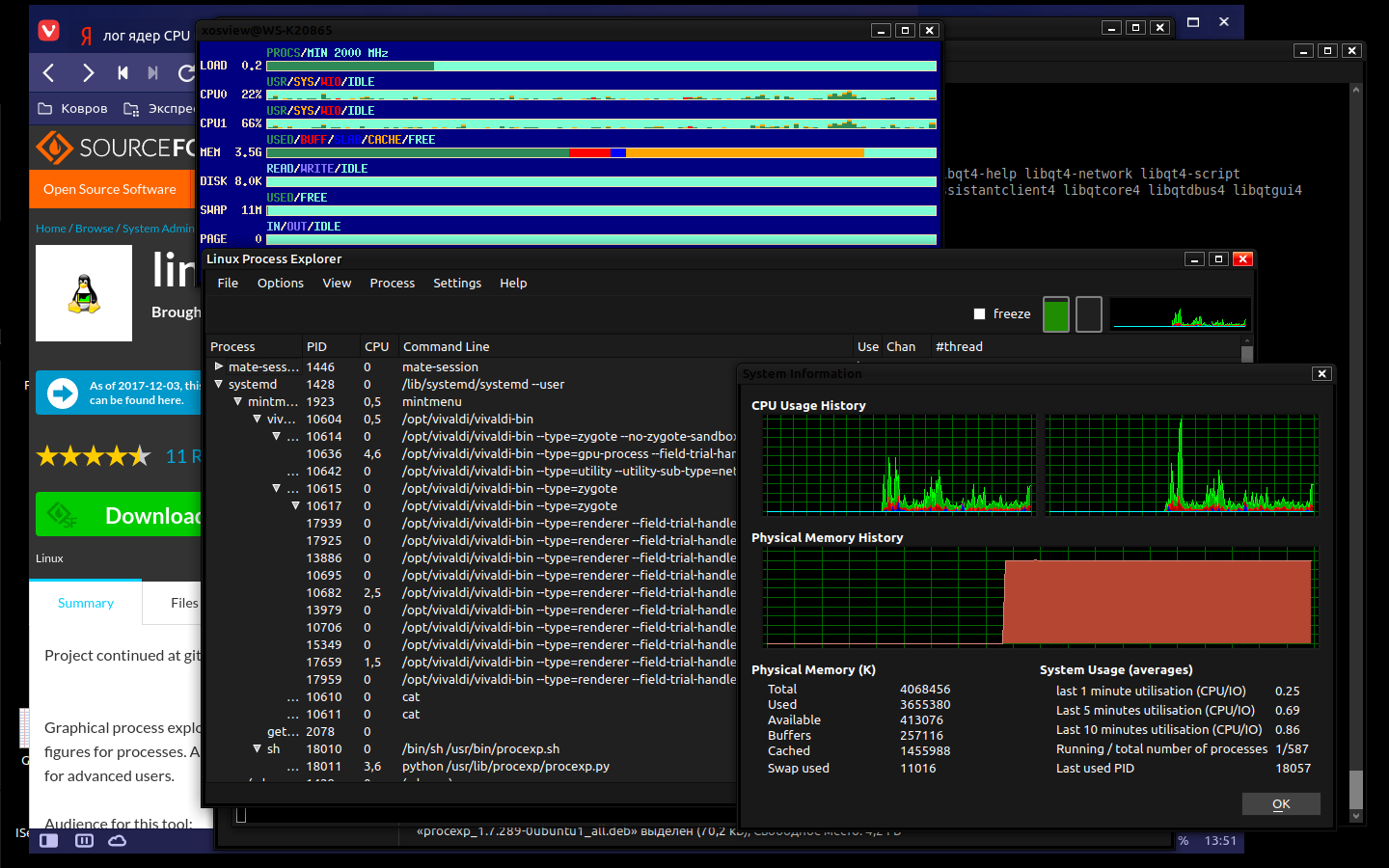Screen dimensions: 1389x868
Task: Click the SourceForge logo
Action: [116, 148]
